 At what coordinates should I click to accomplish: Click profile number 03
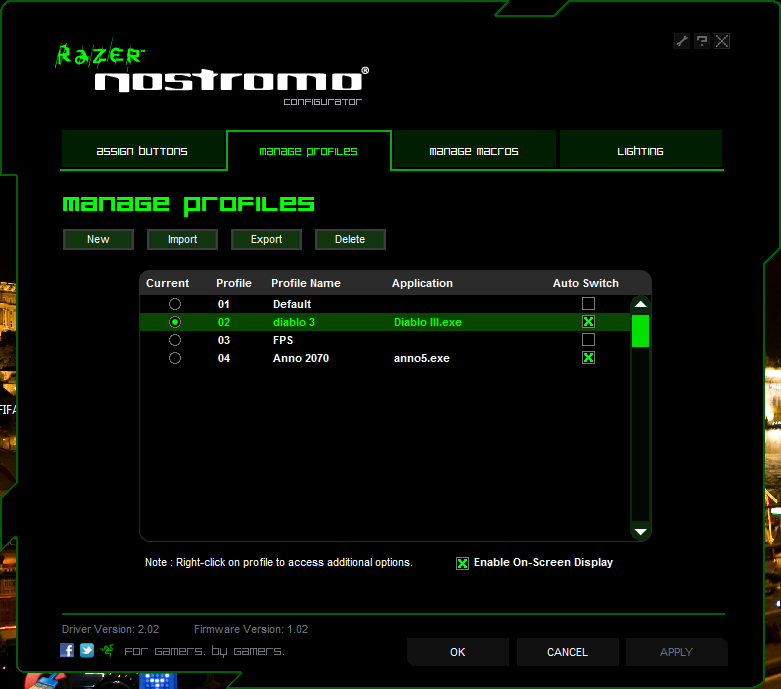click(x=224, y=340)
